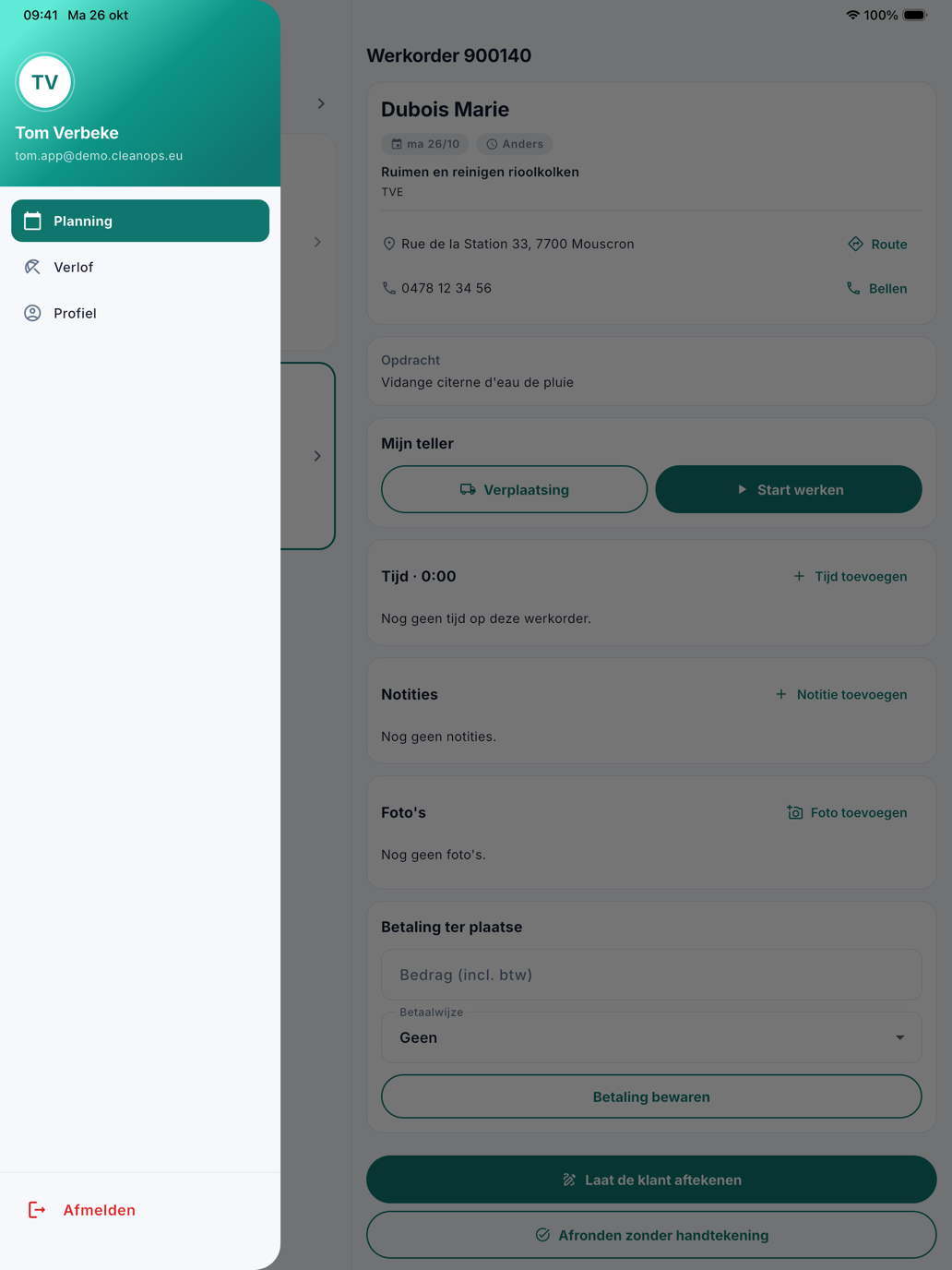Click the Tom Verbeke name
Image resolution: width=952 pixels, height=1270 pixels.
coord(66,133)
